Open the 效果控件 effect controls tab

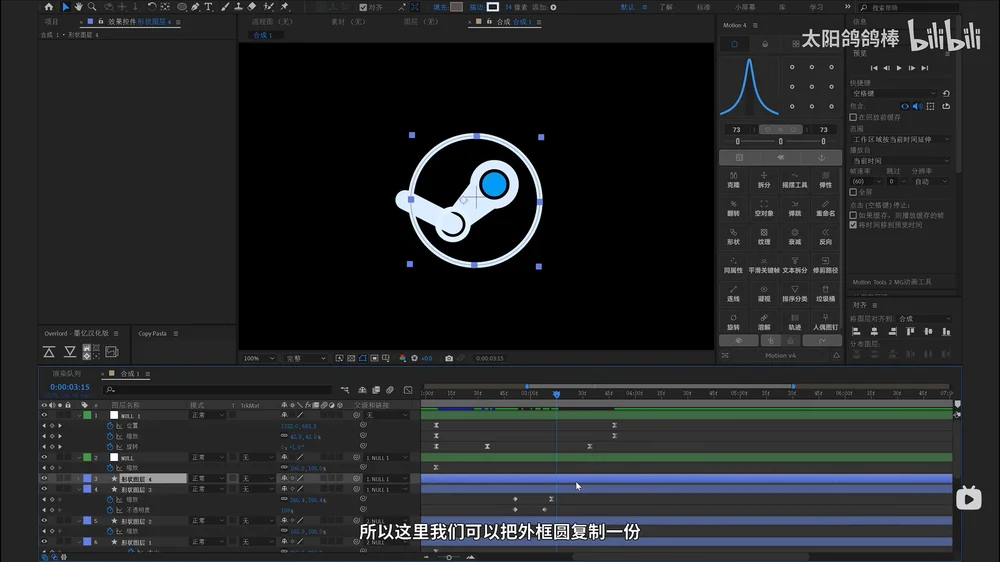(x=139, y=22)
